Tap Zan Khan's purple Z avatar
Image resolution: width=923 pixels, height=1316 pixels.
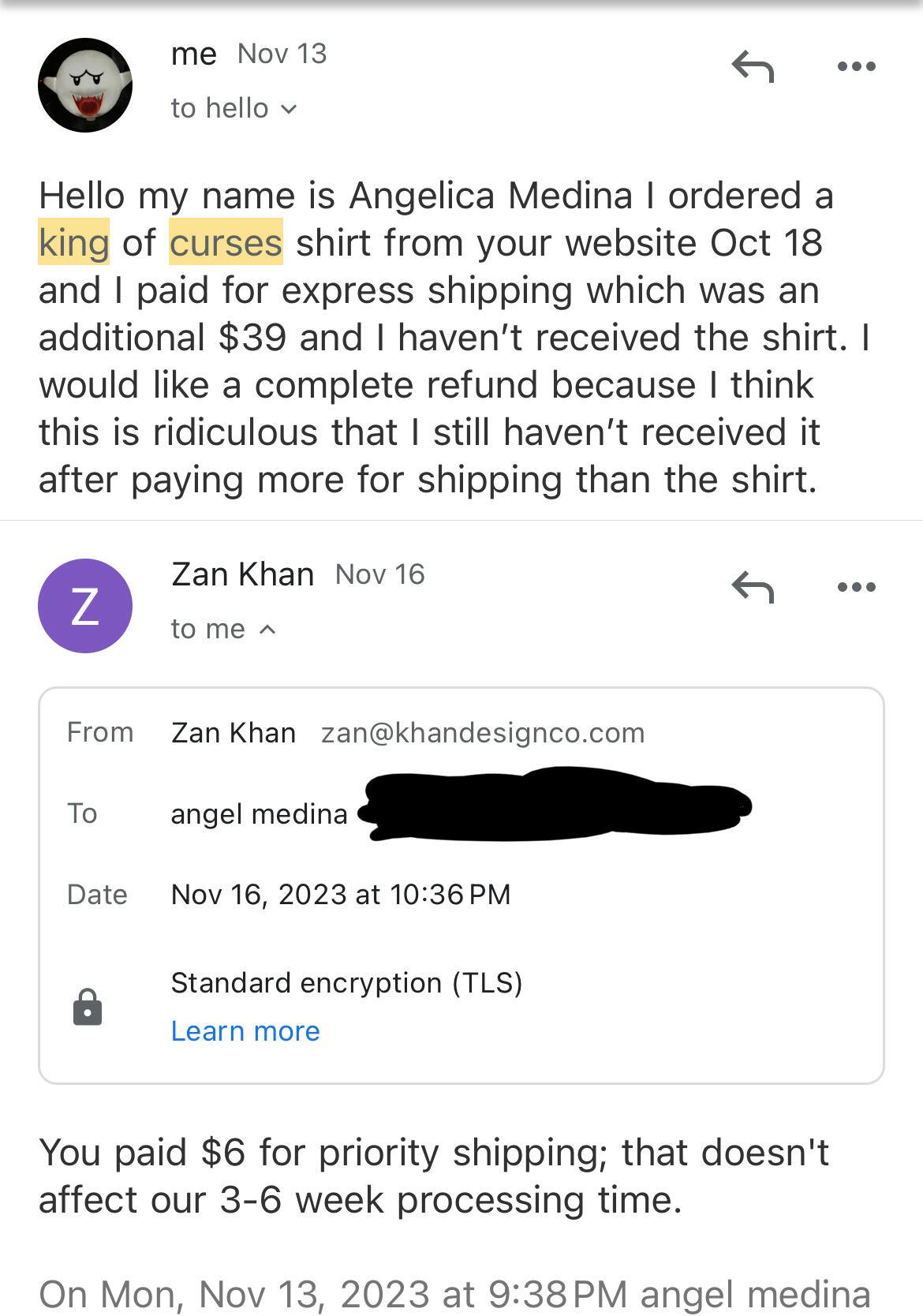85,606
